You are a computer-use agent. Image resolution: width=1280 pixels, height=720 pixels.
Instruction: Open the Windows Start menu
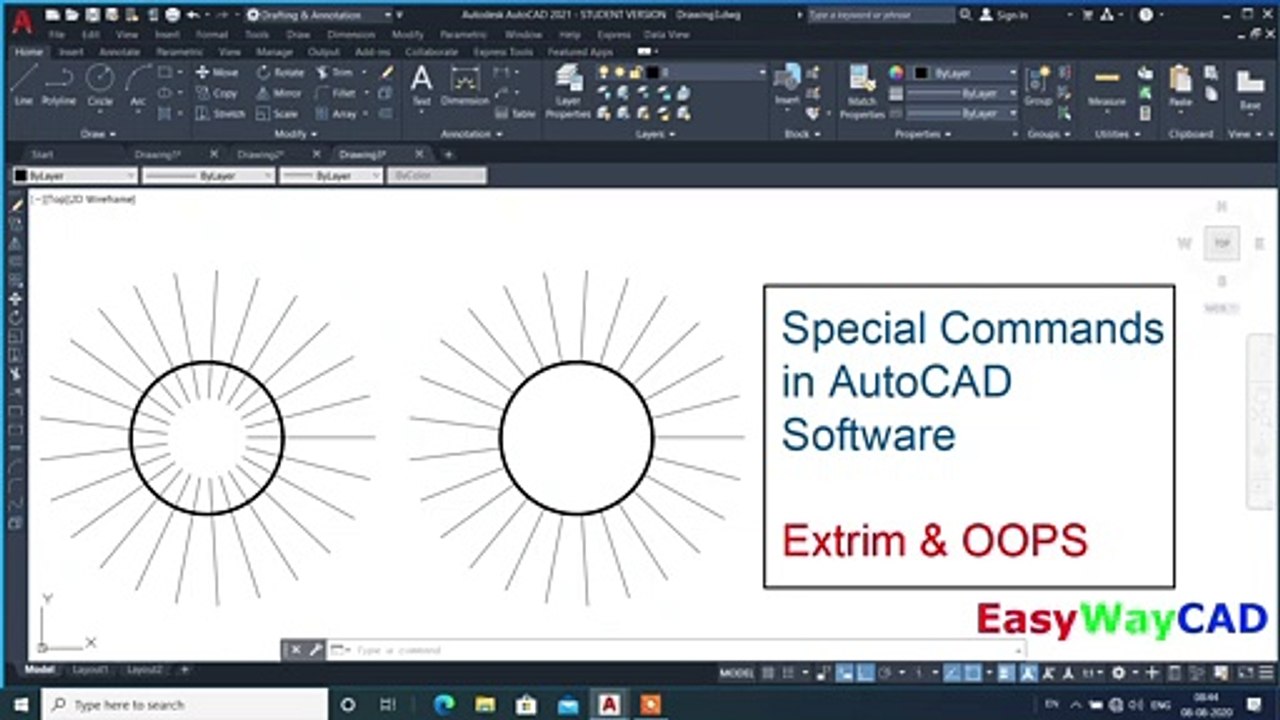coord(21,705)
